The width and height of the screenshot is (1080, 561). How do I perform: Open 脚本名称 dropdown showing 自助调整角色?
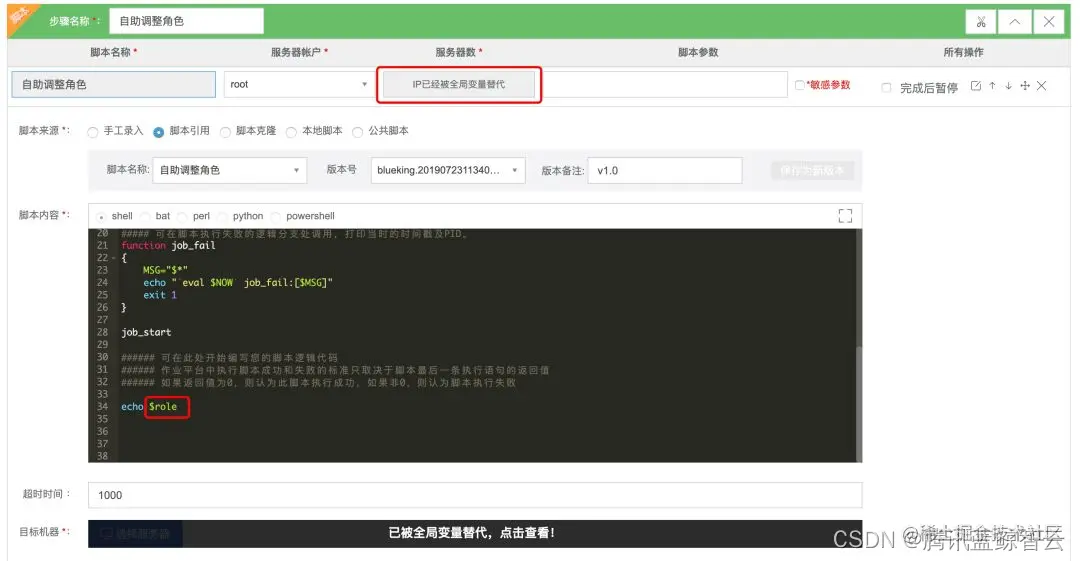pyautogui.click(x=229, y=170)
